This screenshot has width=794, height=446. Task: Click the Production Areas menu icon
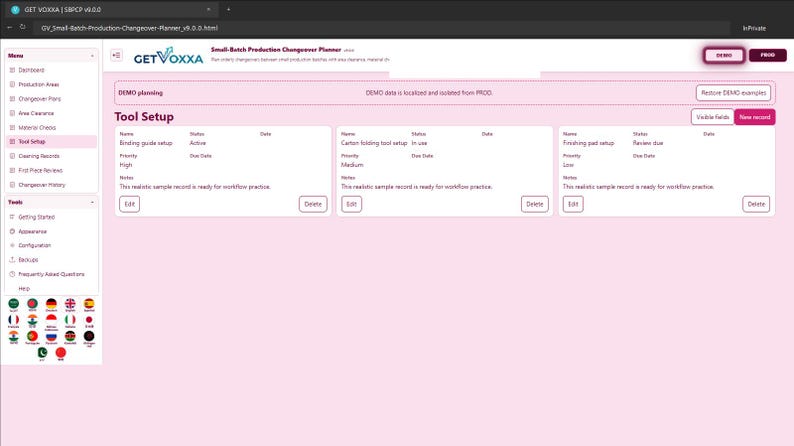(x=12, y=85)
